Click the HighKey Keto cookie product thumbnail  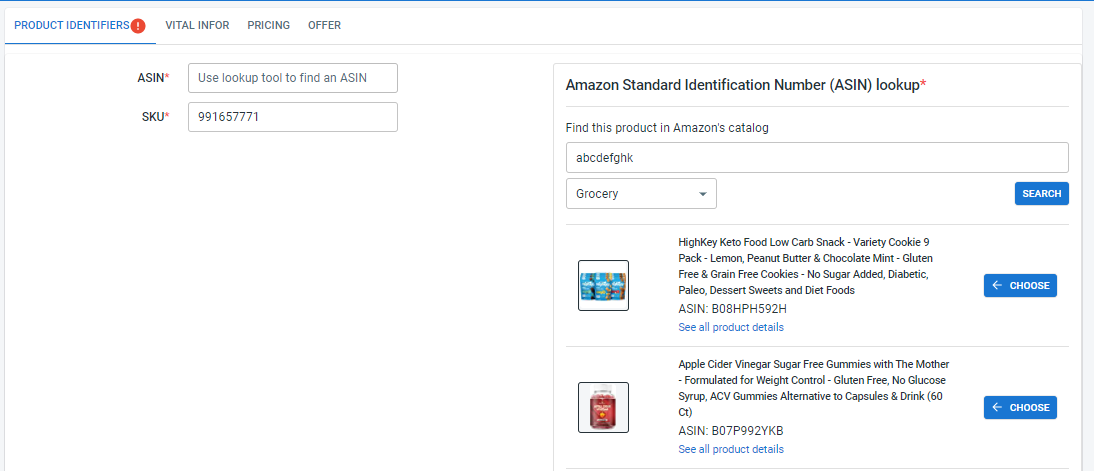(604, 285)
